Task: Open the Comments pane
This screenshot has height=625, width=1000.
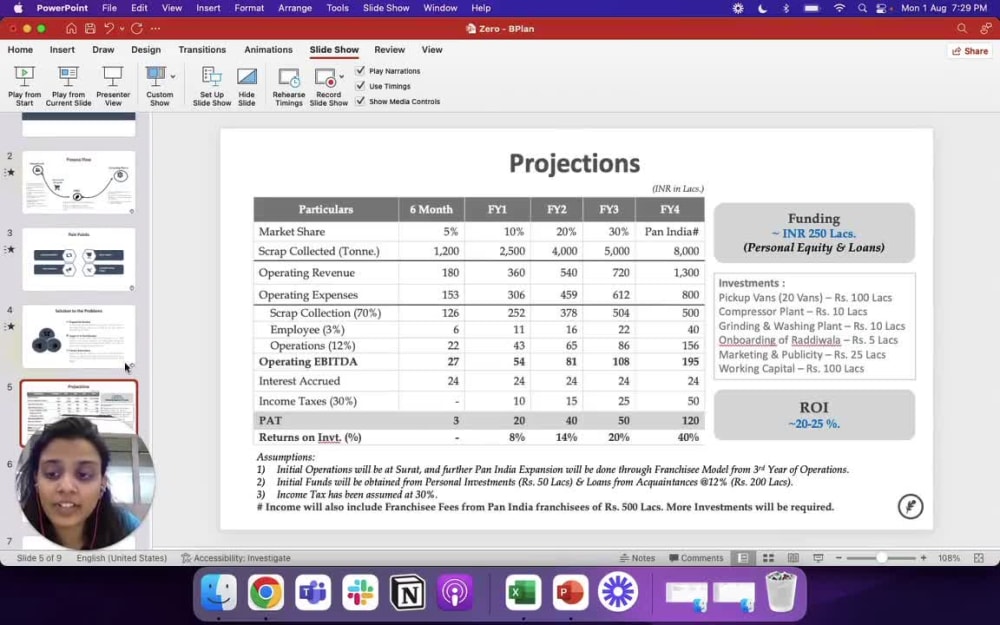Action: (x=698, y=558)
